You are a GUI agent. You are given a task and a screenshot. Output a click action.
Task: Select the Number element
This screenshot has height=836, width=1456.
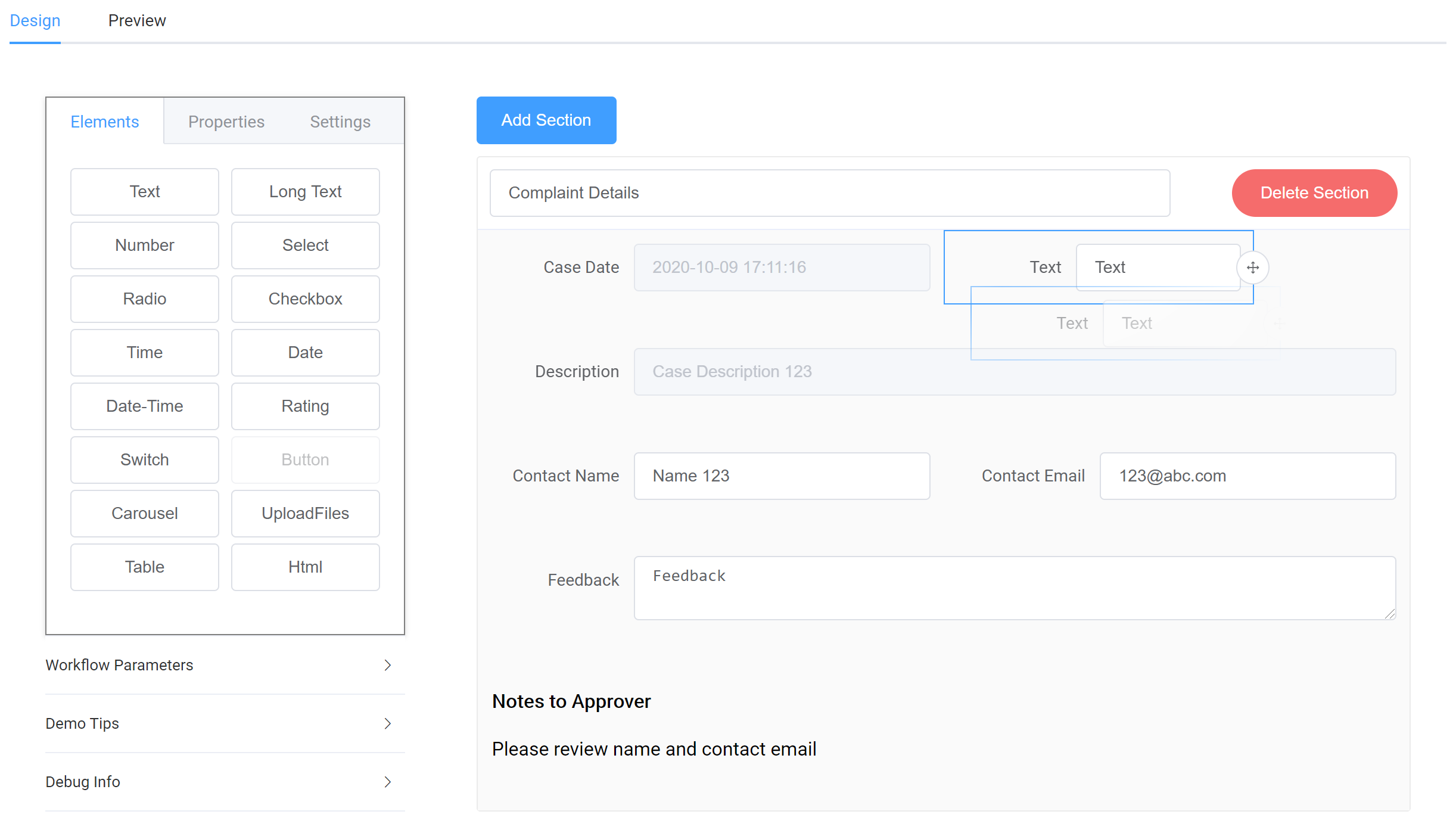pos(145,245)
